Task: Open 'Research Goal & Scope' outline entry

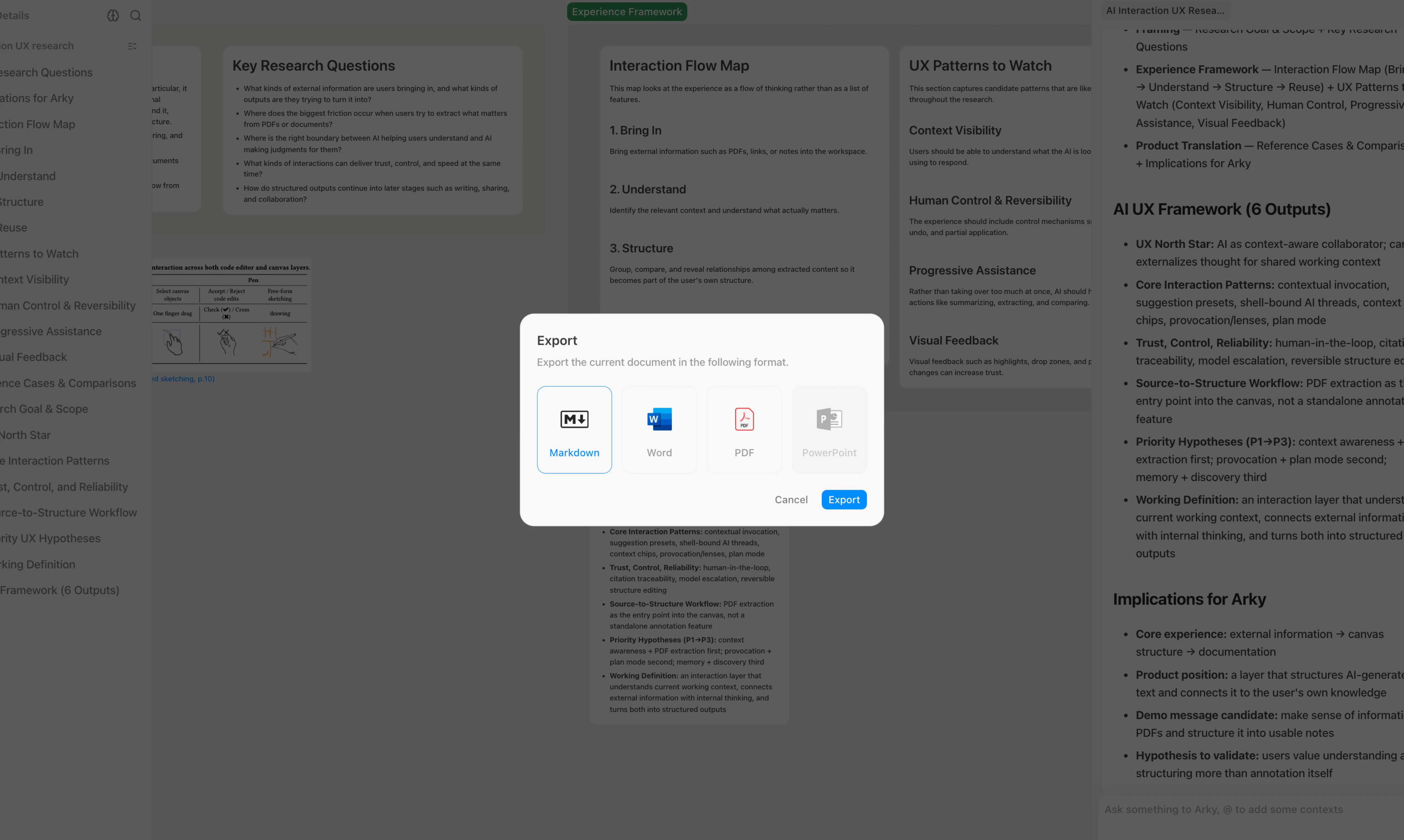Action: point(44,409)
